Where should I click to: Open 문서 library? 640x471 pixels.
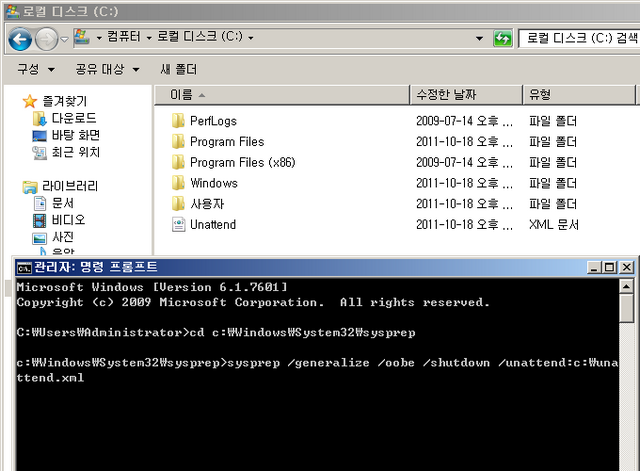click(x=63, y=203)
